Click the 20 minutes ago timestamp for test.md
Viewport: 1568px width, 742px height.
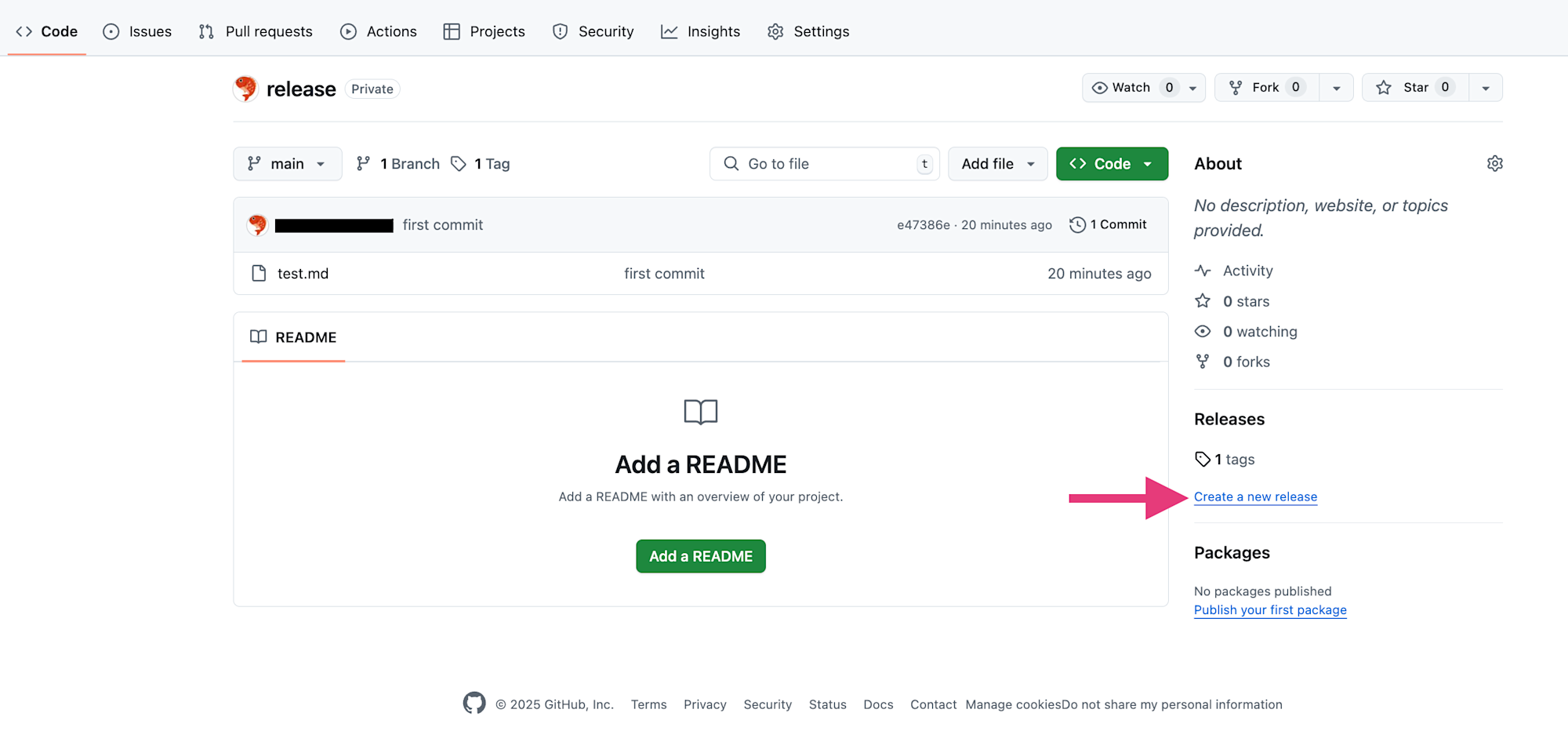[x=1099, y=274]
